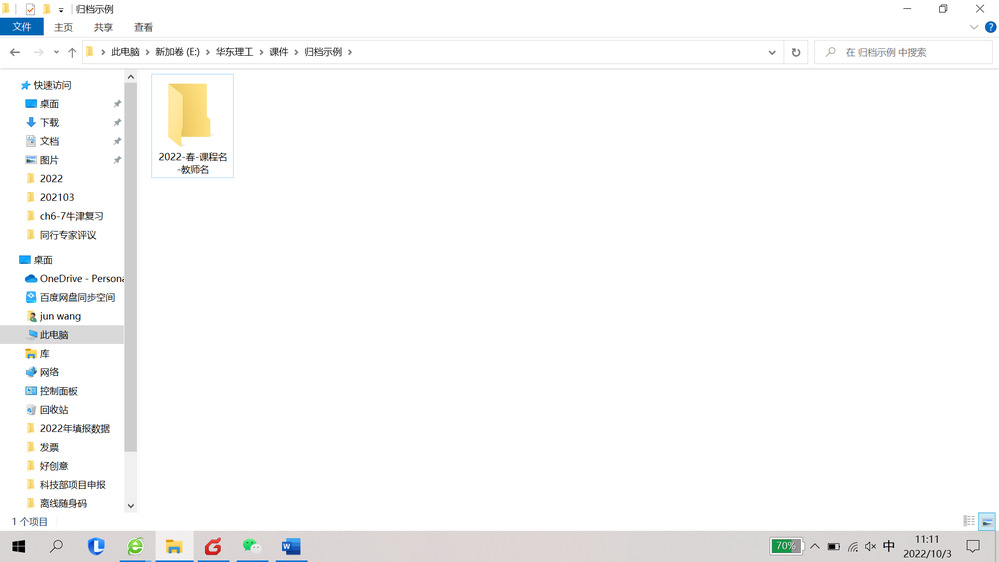Image resolution: width=999 pixels, height=562 pixels.
Task: Go up one folder level arrow
Action: pyautogui.click(x=72, y=52)
